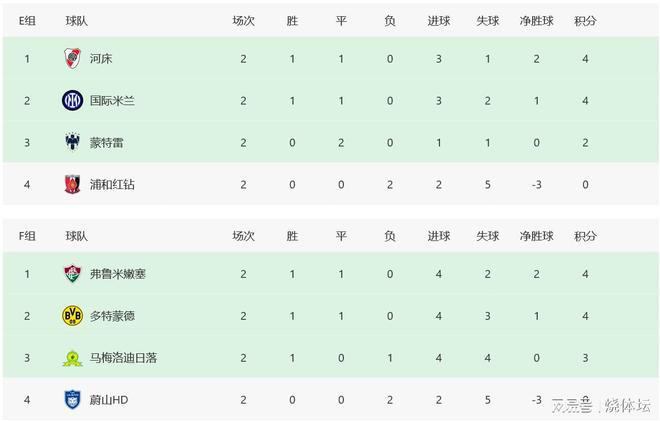Click the Fluminense club crest icon
The width and height of the screenshot is (660, 421).
tap(72, 274)
